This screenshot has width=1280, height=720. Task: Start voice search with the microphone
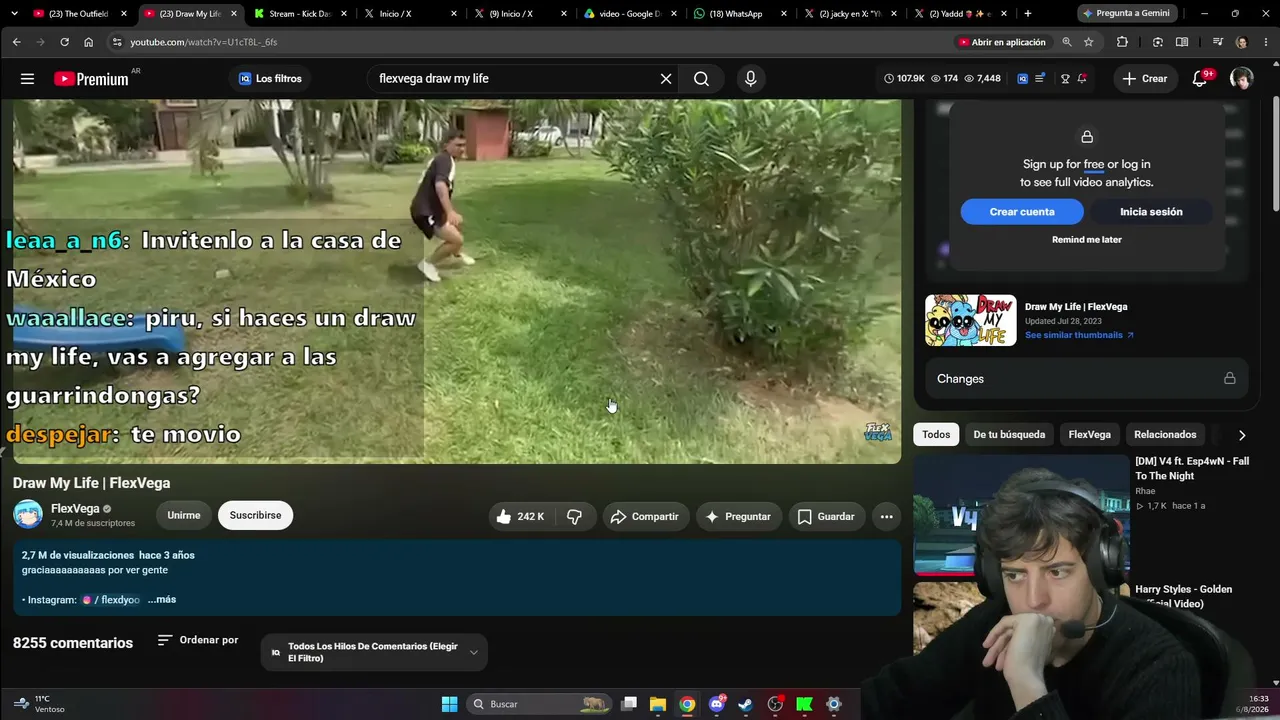(751, 79)
